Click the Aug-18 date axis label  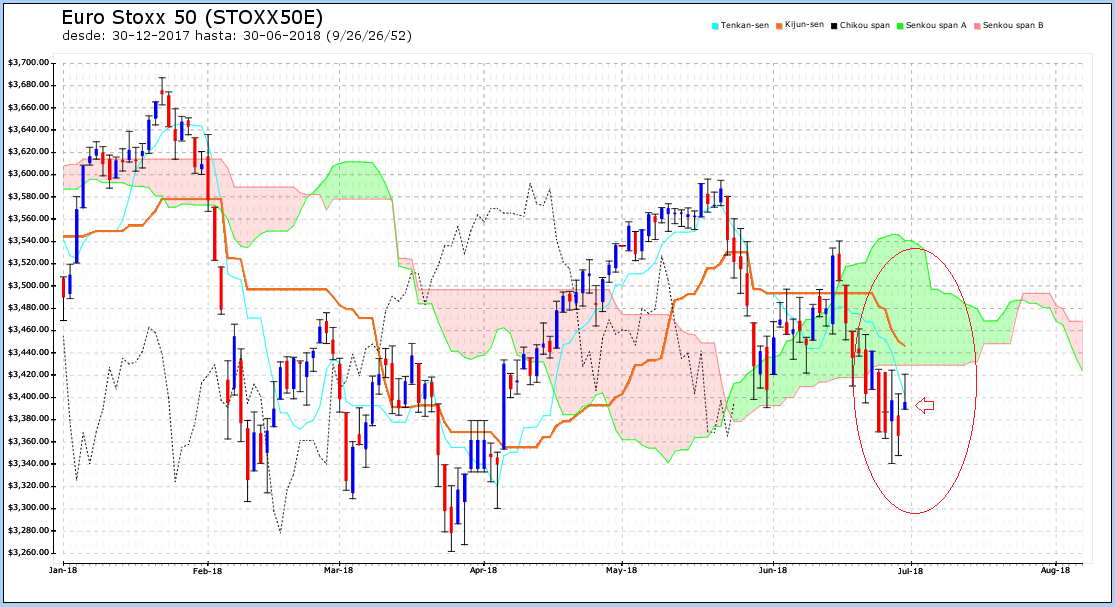[1055, 570]
